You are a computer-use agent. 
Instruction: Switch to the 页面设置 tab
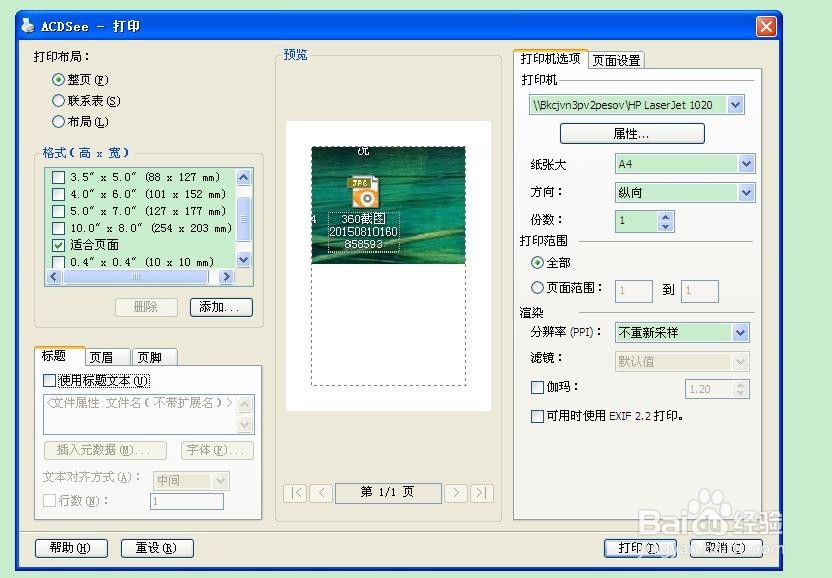tap(617, 61)
